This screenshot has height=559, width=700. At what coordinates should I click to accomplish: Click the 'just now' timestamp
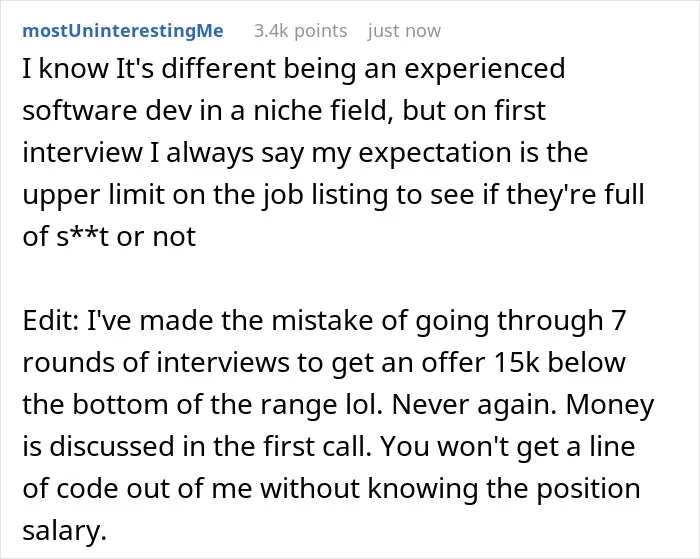pos(404,31)
